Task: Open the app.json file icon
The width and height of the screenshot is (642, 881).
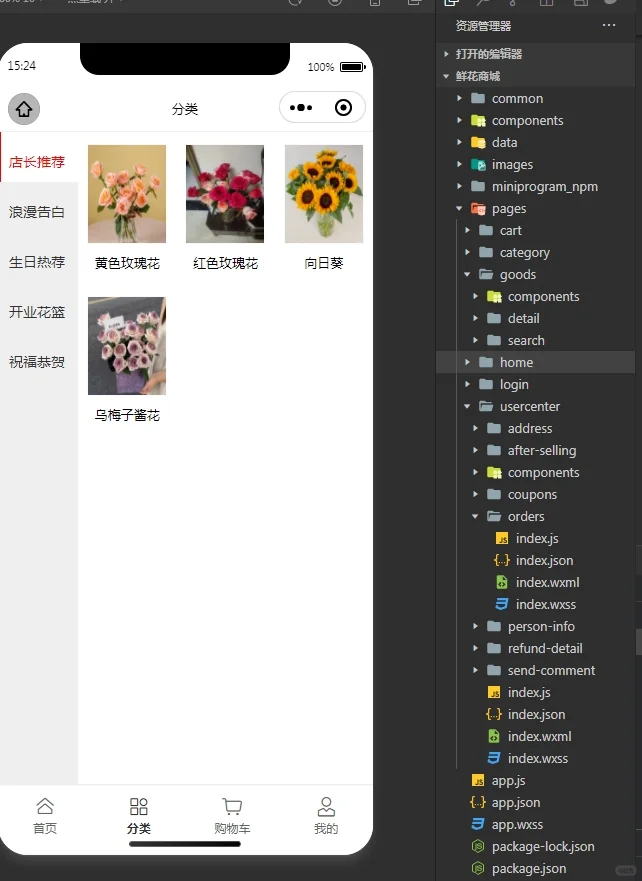Action: pyautogui.click(x=478, y=802)
